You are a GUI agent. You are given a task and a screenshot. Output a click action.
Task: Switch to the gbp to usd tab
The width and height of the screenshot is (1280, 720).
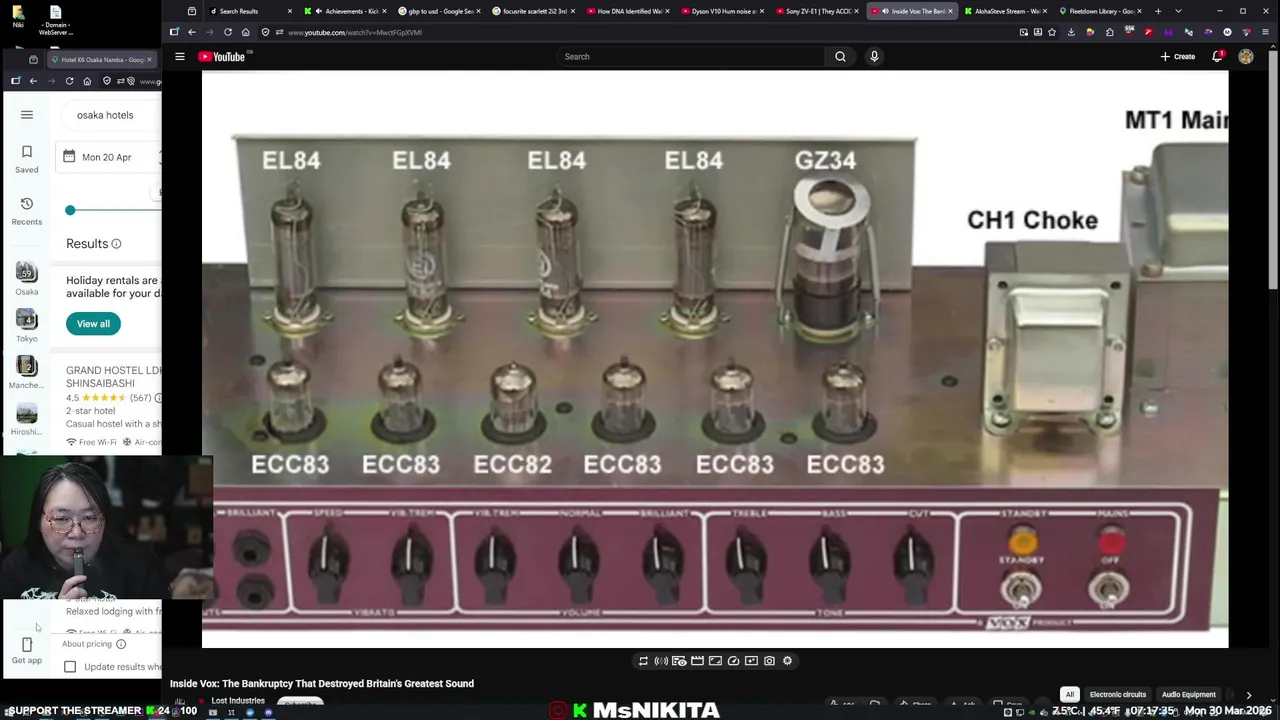(x=438, y=11)
